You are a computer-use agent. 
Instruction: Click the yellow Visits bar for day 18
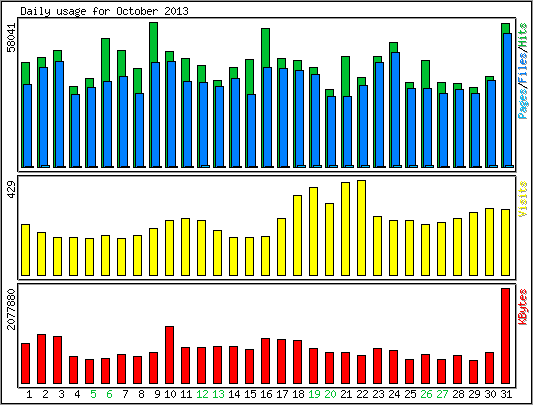tap(297, 235)
